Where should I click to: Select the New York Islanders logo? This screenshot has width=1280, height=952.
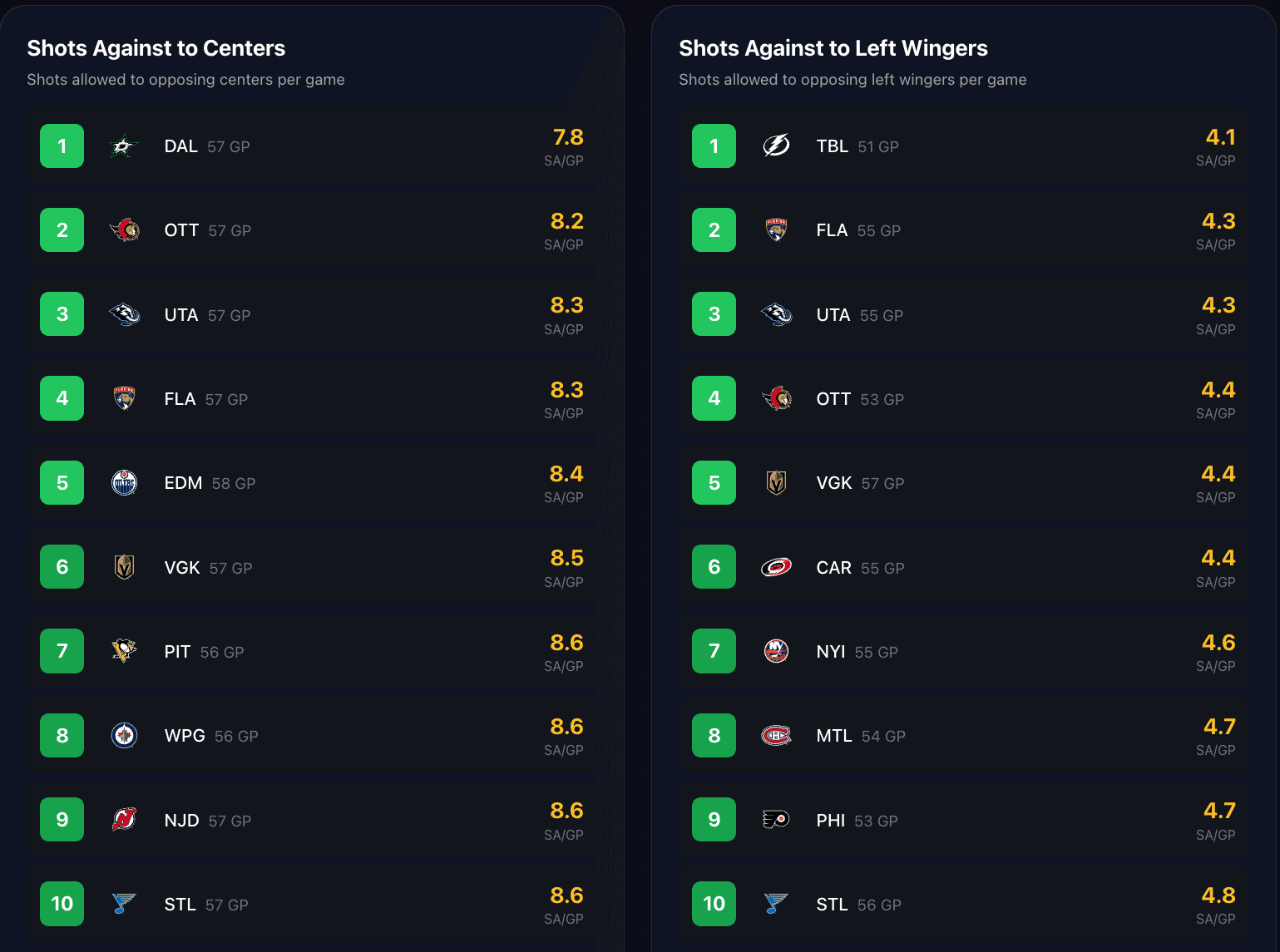776,651
